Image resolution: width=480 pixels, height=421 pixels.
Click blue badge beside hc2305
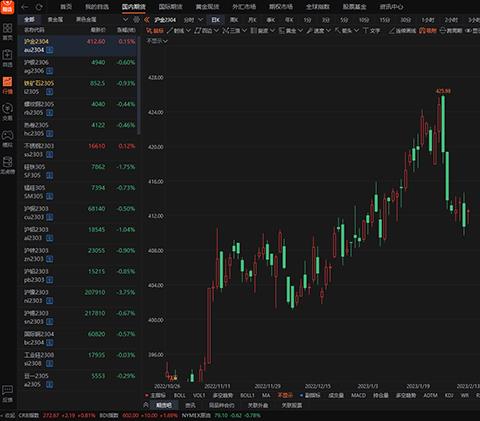[x=50, y=134]
